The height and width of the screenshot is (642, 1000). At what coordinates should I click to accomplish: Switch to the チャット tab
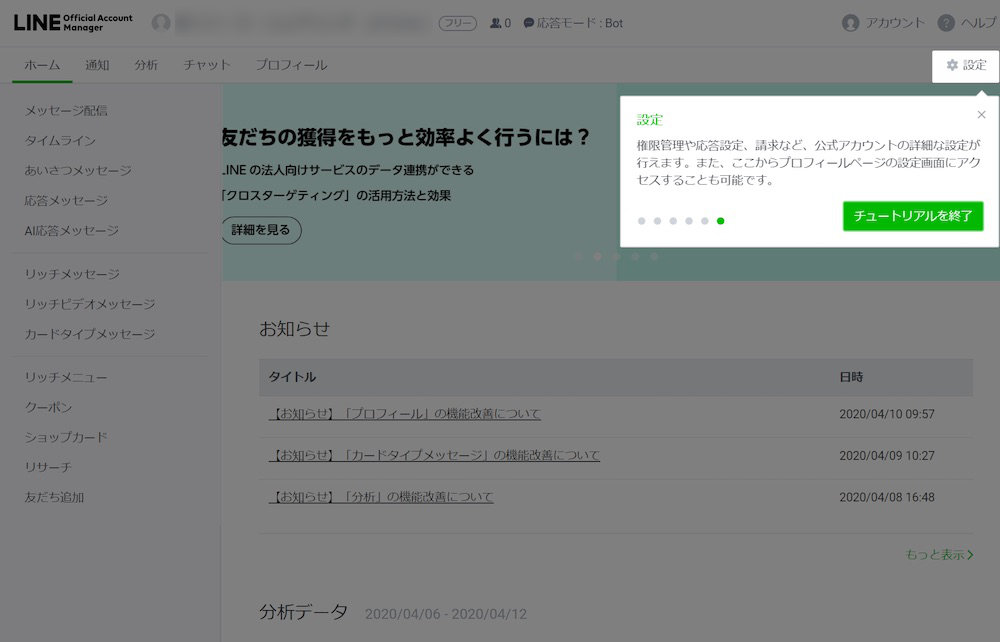(x=207, y=65)
